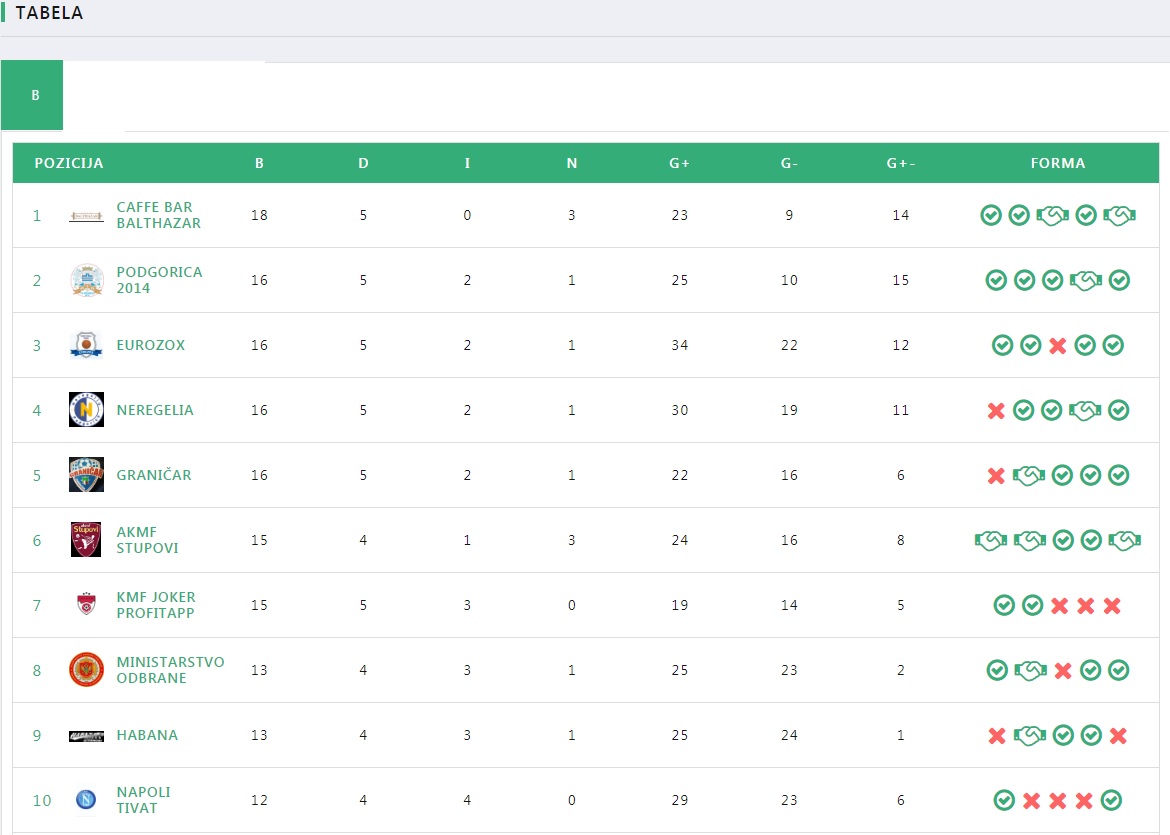
Task: Click Eurozox's red X loss form icon
Action: pos(1058,346)
